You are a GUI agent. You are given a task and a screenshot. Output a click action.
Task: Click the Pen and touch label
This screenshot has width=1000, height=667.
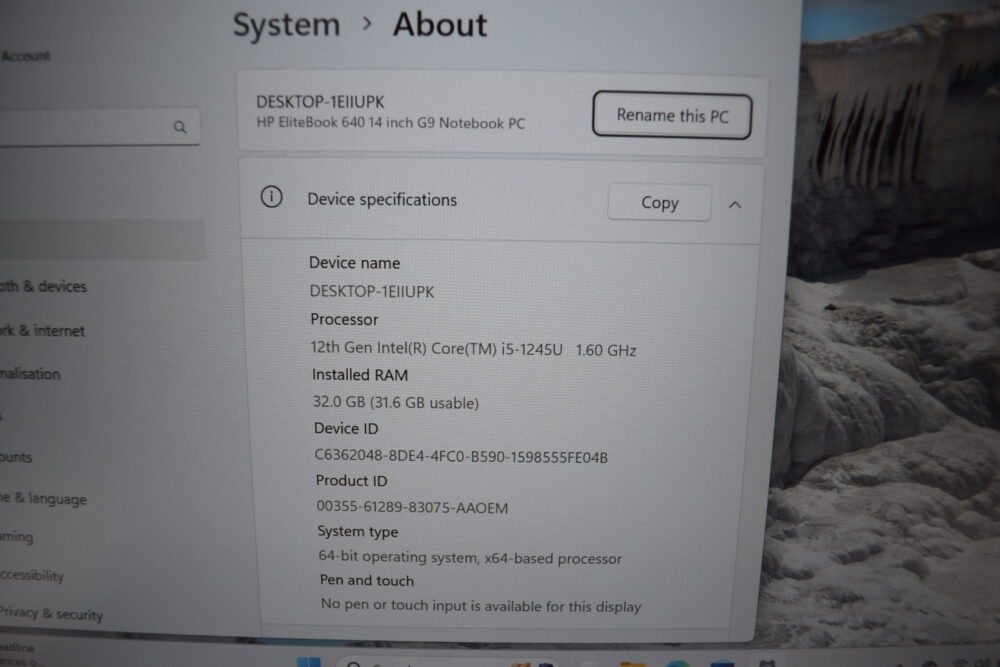tap(367, 580)
